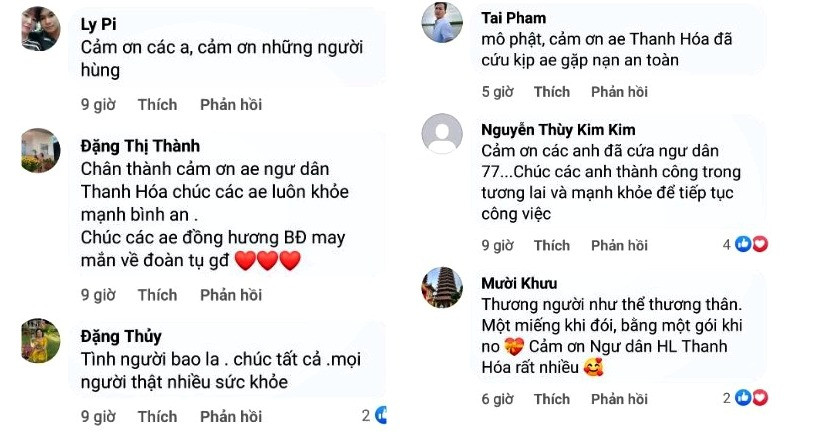This screenshot has width=826, height=437.
Task: Reply to Nguyễn Thùy Kim Kim's comment
Action: pos(618,245)
